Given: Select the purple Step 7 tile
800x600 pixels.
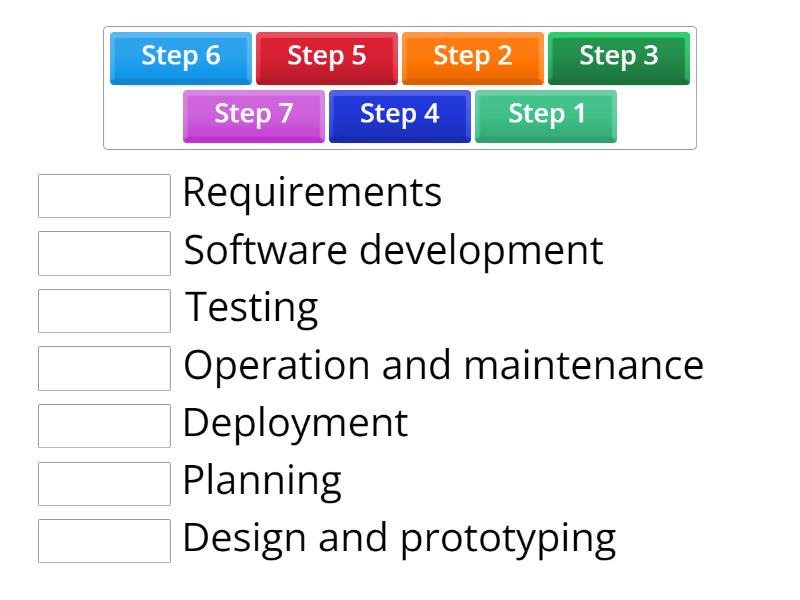Looking at the screenshot, I should point(253,115).
